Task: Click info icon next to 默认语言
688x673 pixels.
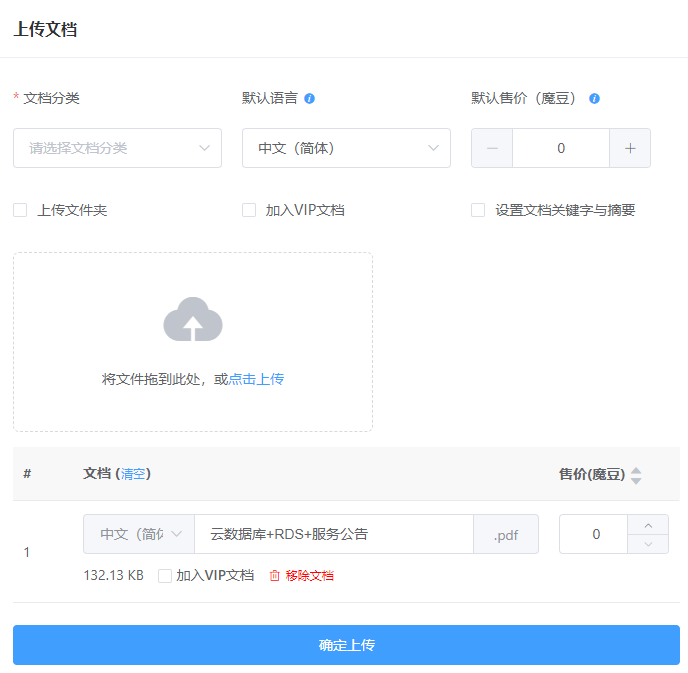Action: click(310, 99)
